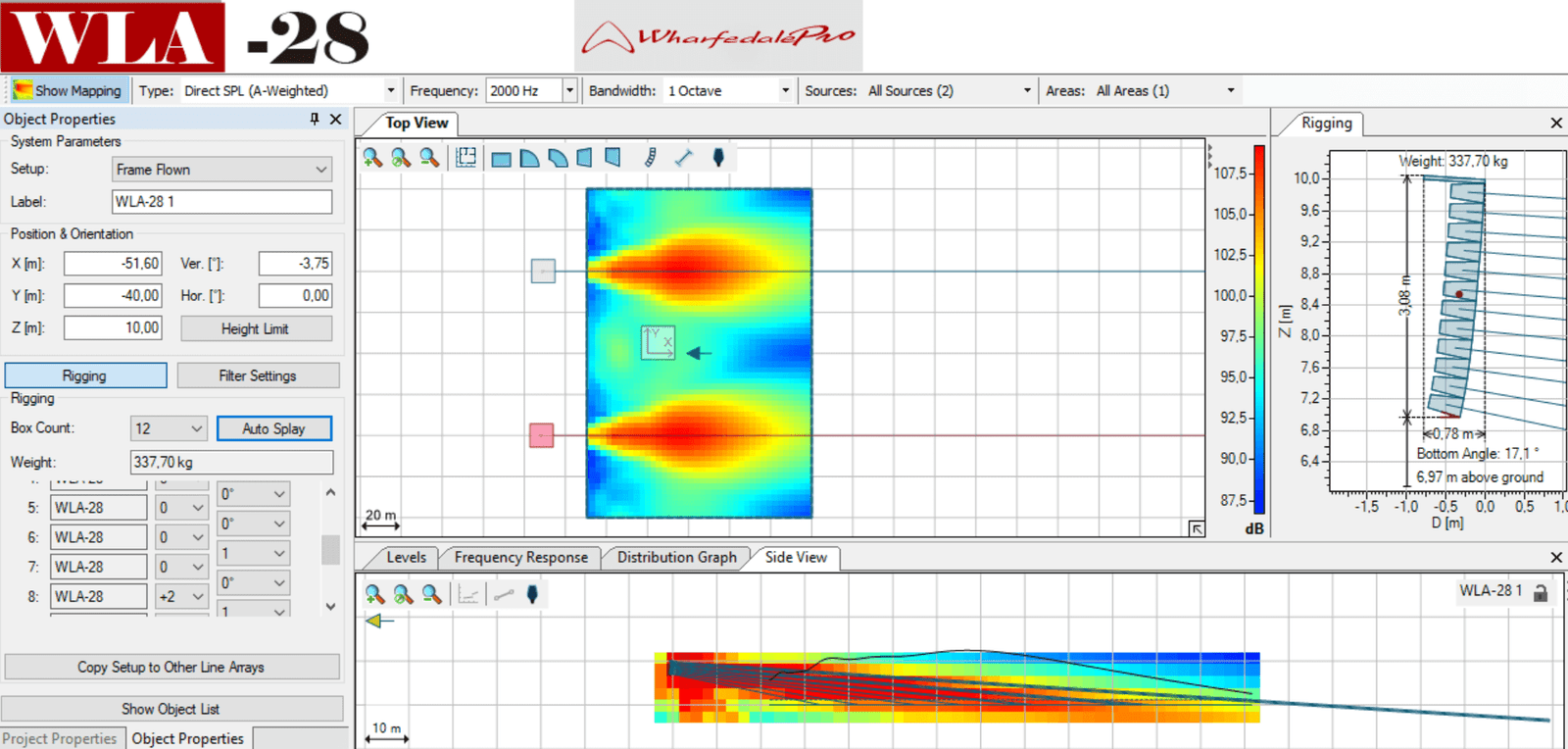Viewport: 1568px width, 749px height.
Task: Open the Project Properties tab
Action: point(60,738)
